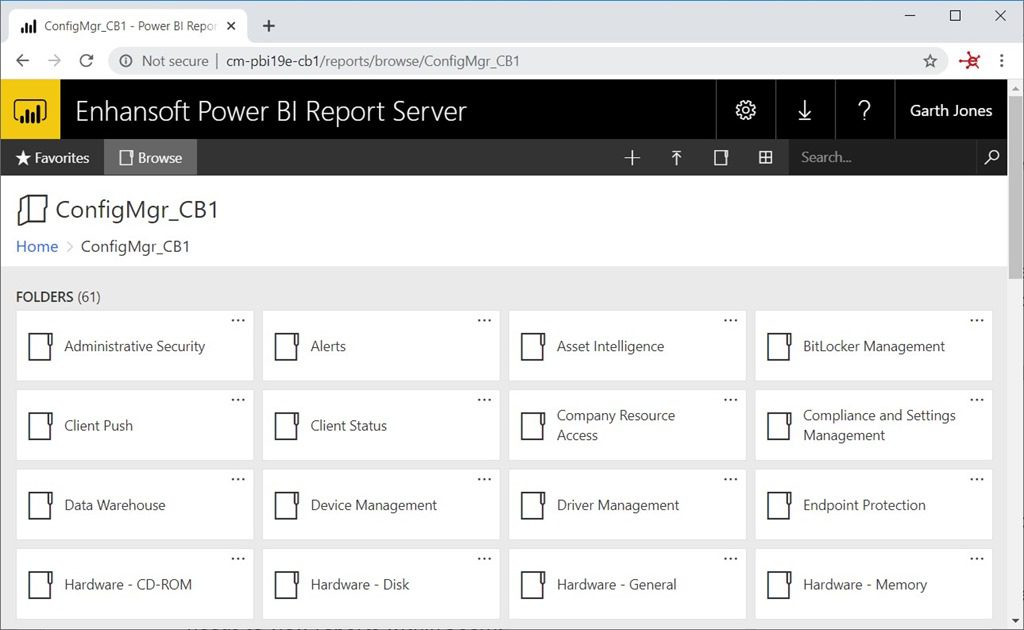The image size is (1024, 630).
Task: Click the plus icon to add new content
Action: 632,157
